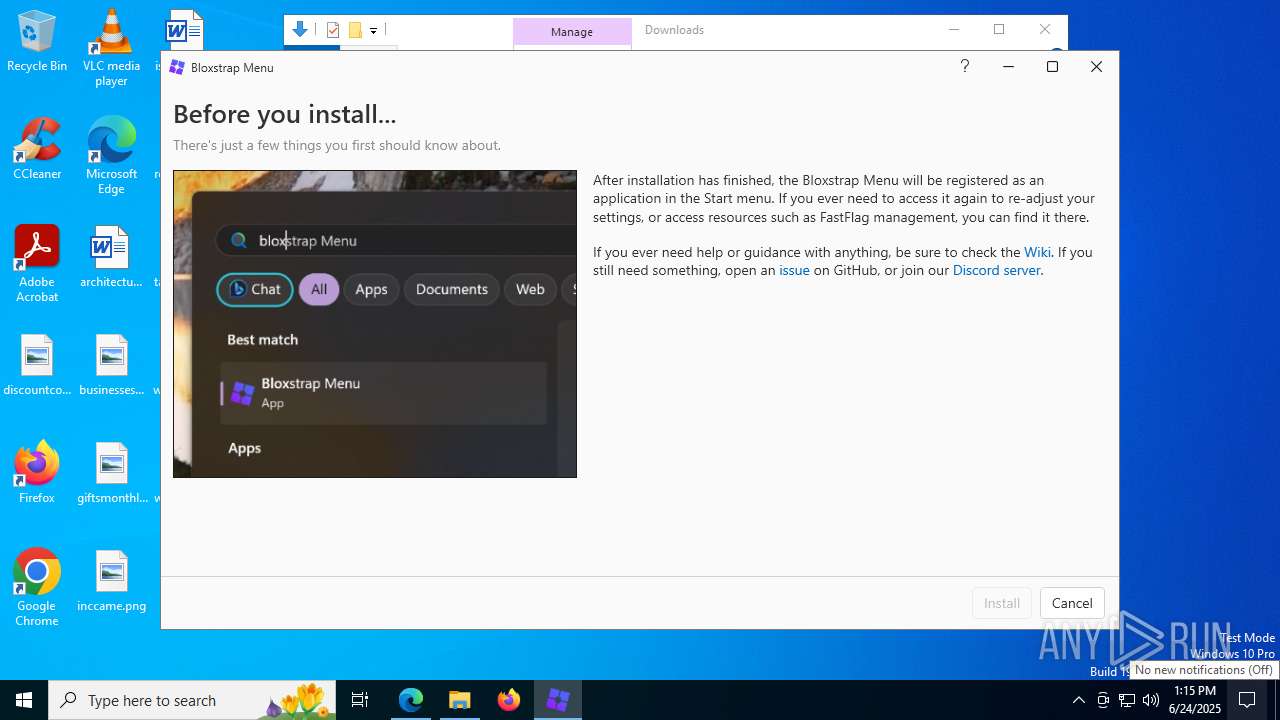Image resolution: width=1280 pixels, height=720 pixels.
Task: Open File Explorer from the taskbar
Action: 460,700
